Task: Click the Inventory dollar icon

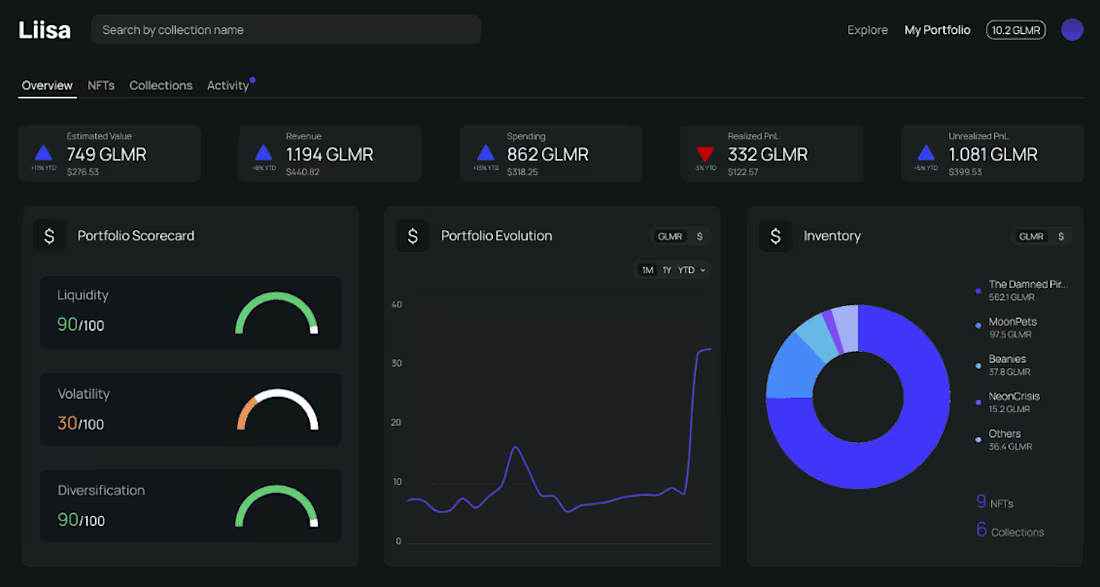Action: coord(775,236)
